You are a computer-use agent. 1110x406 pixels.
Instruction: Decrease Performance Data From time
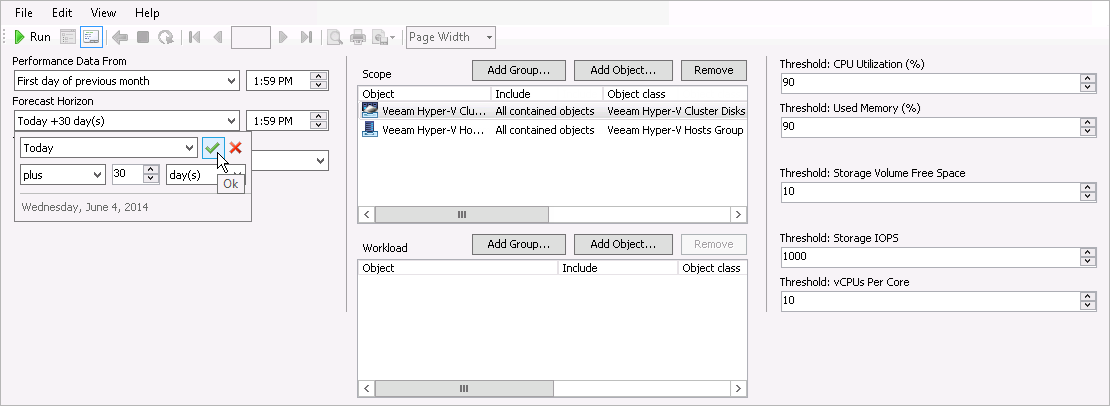319,86
